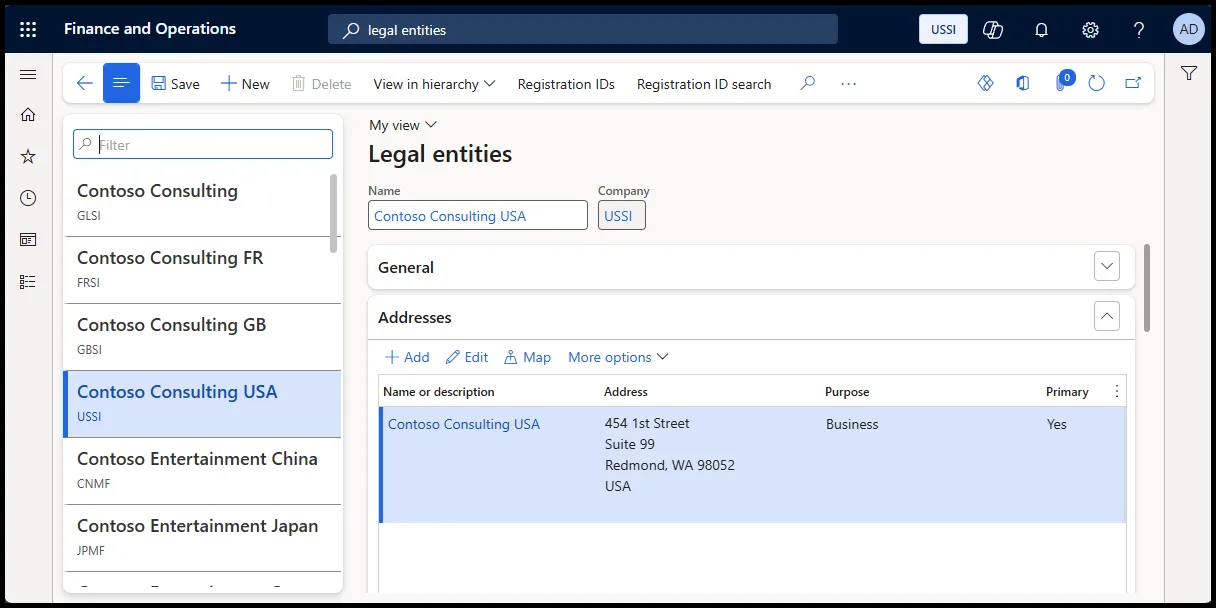The width and height of the screenshot is (1216, 608).
Task: Open View in hierarchy dropdown
Action: click(434, 84)
